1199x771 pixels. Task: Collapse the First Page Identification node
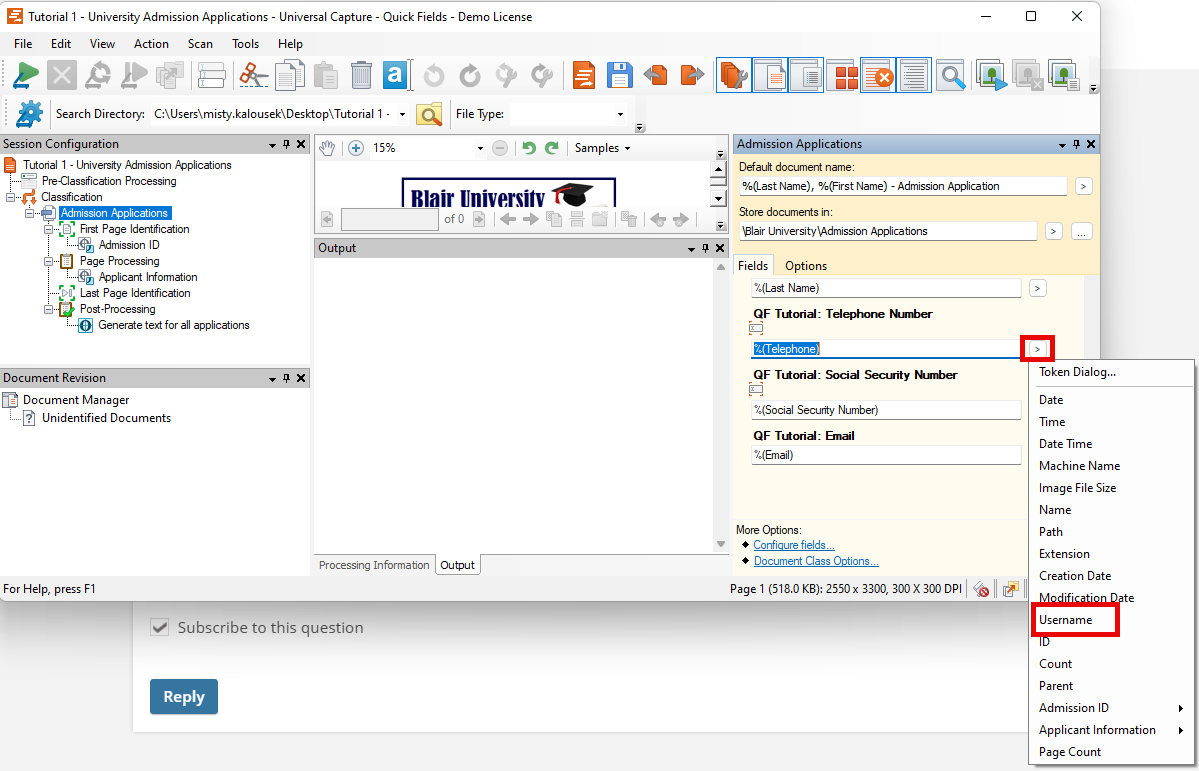[x=48, y=229]
